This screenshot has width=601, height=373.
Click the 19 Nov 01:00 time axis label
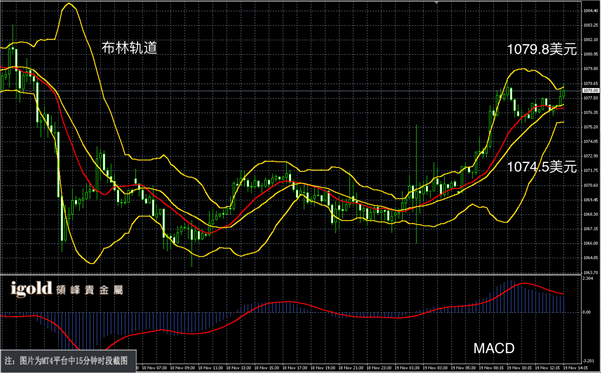coord(407,368)
